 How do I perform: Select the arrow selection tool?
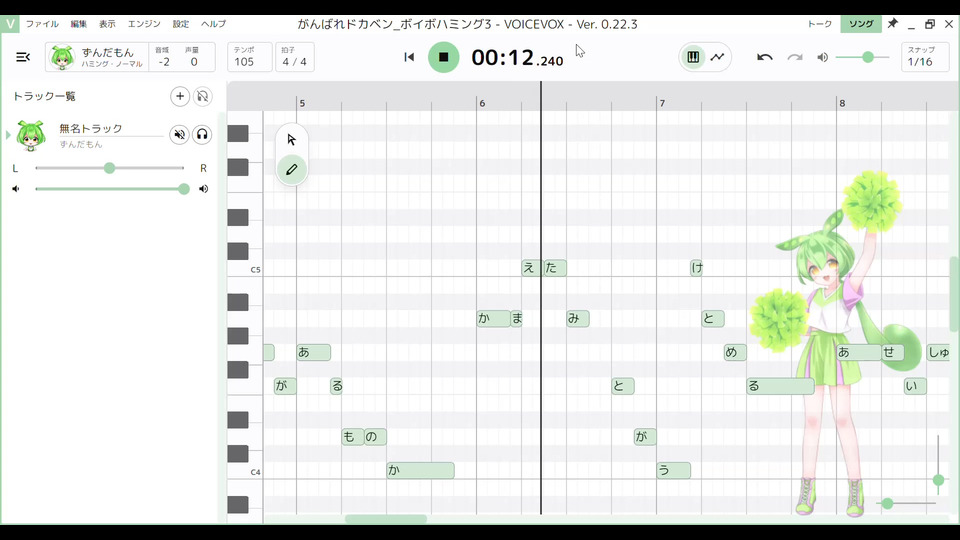tap(291, 140)
